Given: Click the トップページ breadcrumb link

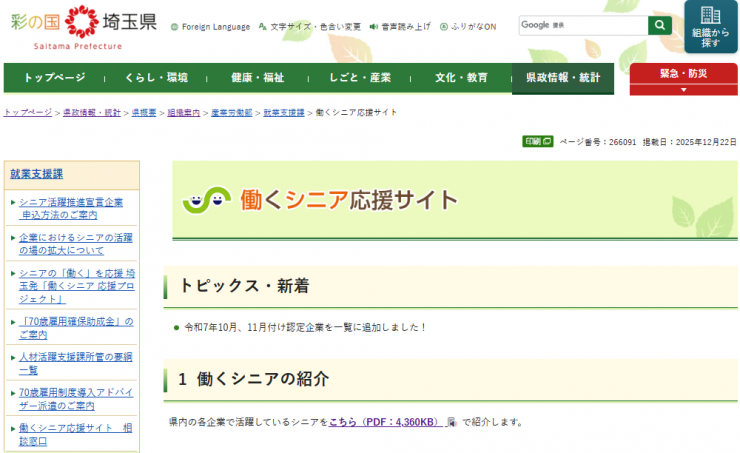Looking at the screenshot, I should point(28,113).
